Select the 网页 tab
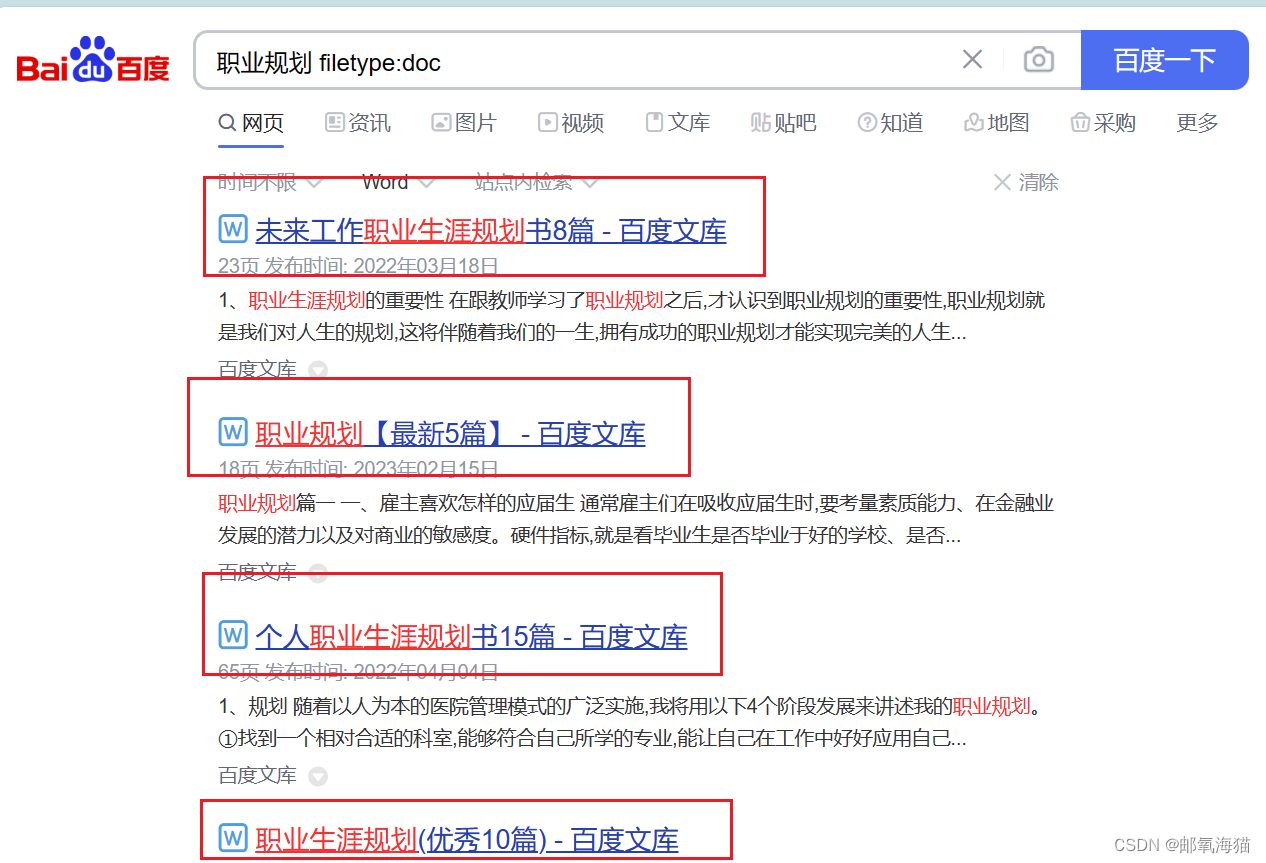1266x863 pixels. tap(251, 123)
